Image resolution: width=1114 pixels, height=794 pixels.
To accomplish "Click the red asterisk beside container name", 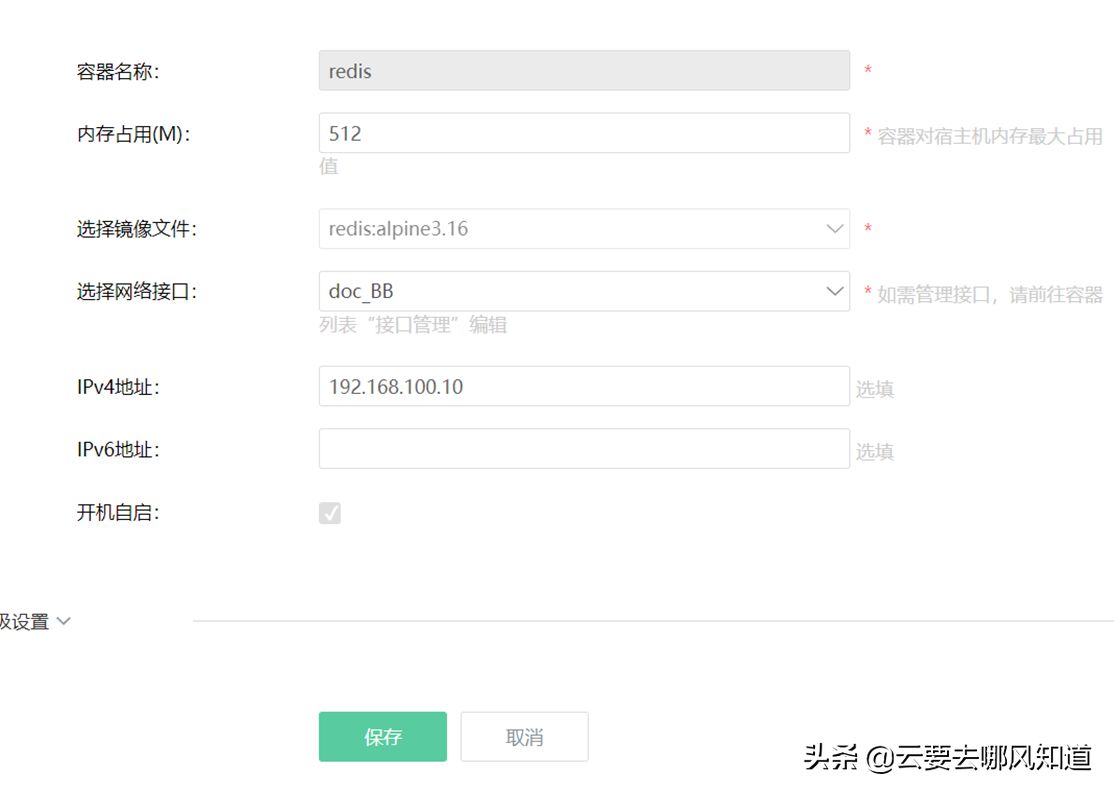I will pyautogui.click(x=867, y=70).
